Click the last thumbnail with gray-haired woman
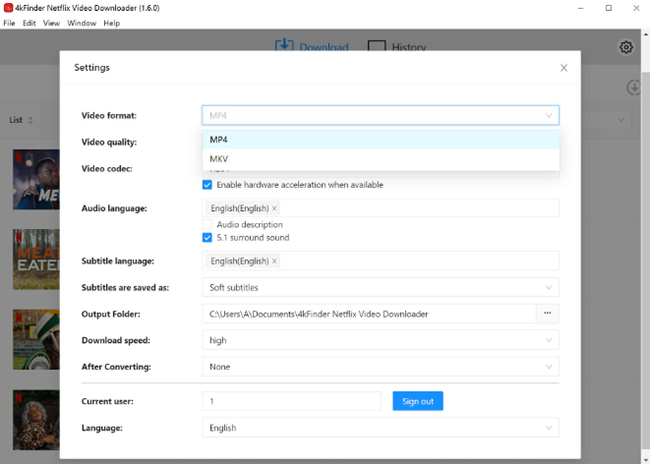Screen dimensions: 650x464 (36, 420)
